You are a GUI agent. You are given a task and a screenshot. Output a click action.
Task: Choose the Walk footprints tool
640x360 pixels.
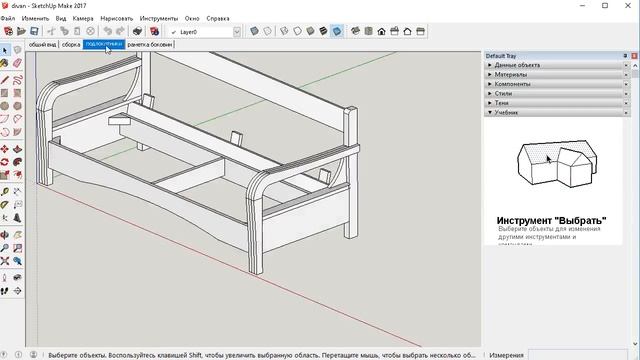(4, 291)
